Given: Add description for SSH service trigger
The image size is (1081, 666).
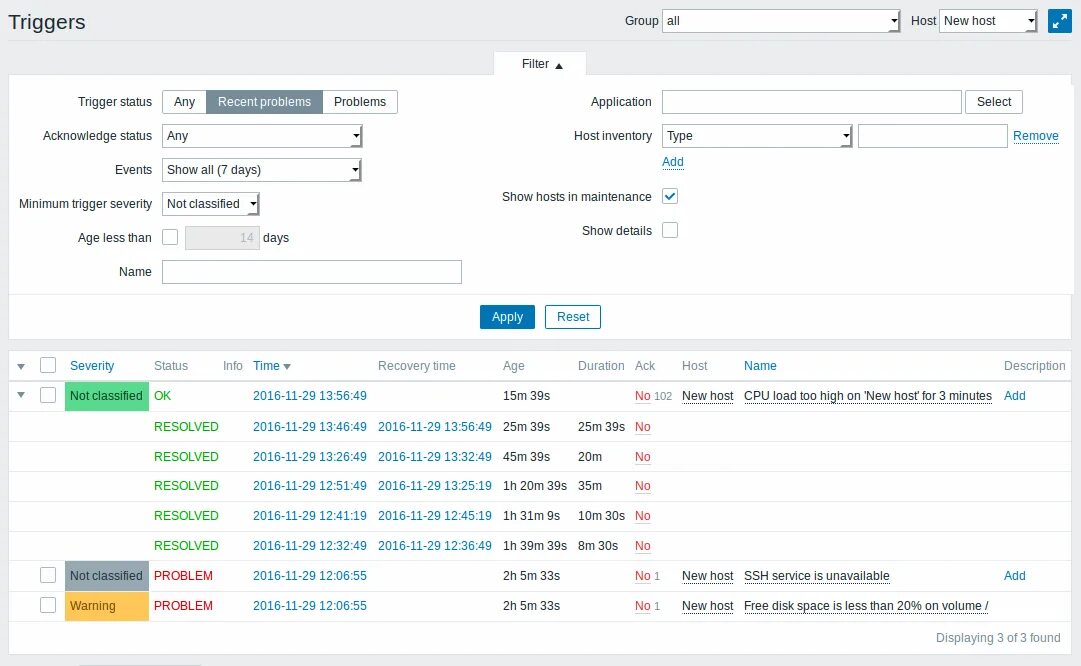Looking at the screenshot, I should (1014, 576).
